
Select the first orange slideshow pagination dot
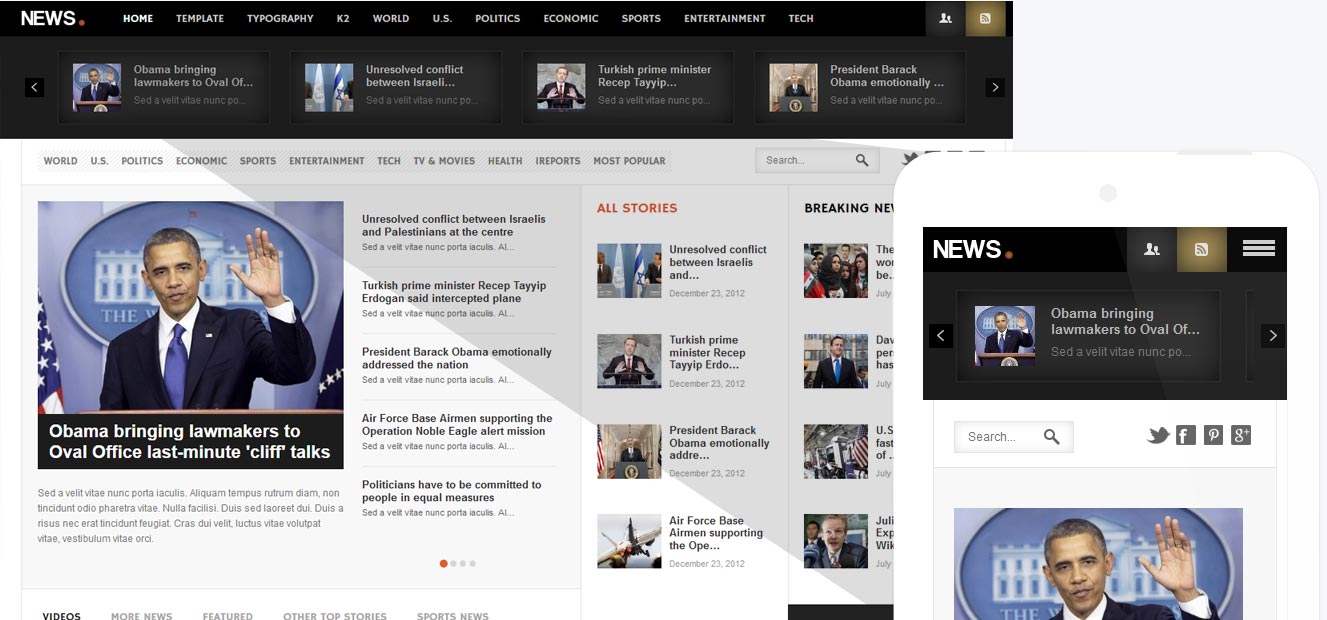(x=443, y=563)
